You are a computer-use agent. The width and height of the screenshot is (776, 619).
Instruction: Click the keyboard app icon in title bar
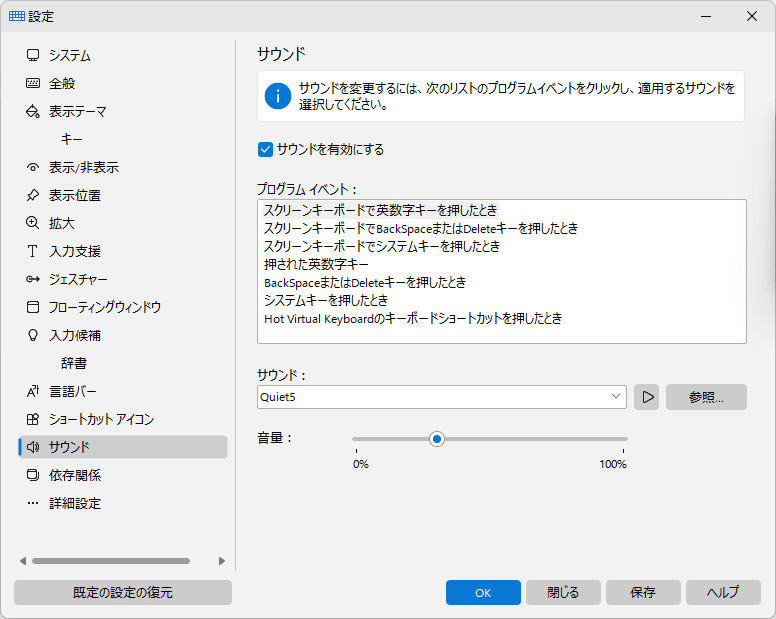(x=17, y=16)
